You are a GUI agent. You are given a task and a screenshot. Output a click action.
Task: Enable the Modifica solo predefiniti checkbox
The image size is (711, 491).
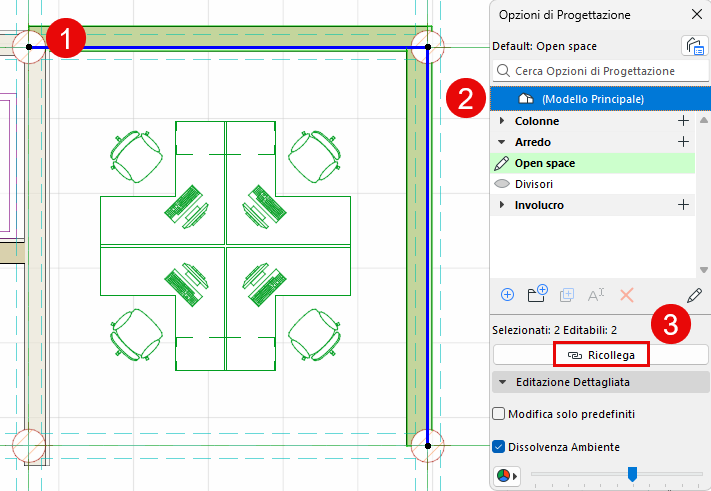(498, 413)
